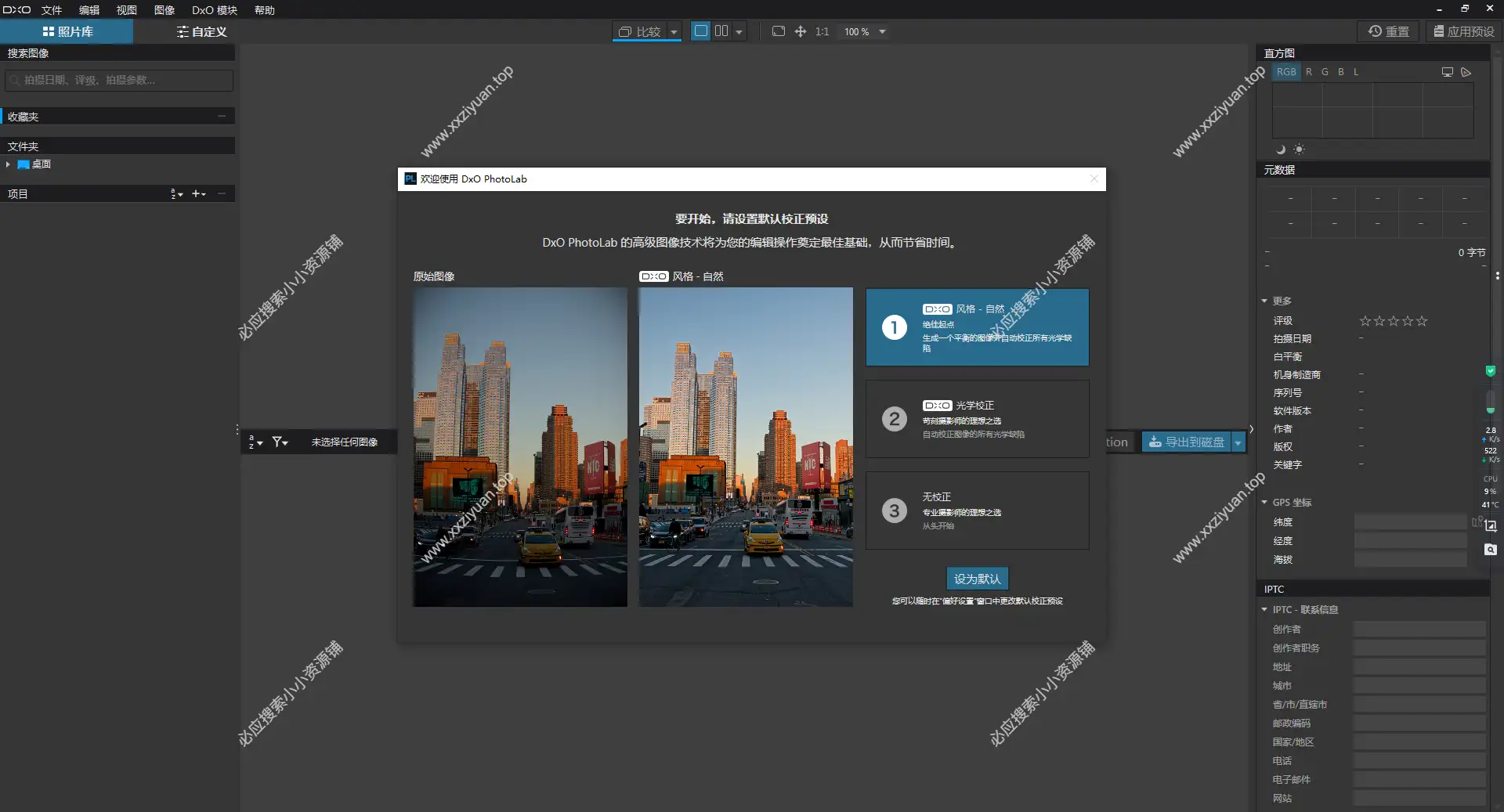Click the 设为默认 button
The width and height of the screenshot is (1504, 812).
[977, 579]
